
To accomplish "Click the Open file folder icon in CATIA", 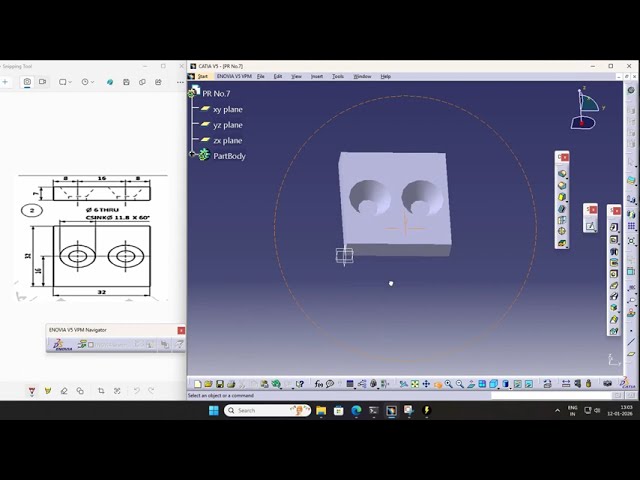I will [x=208, y=384].
